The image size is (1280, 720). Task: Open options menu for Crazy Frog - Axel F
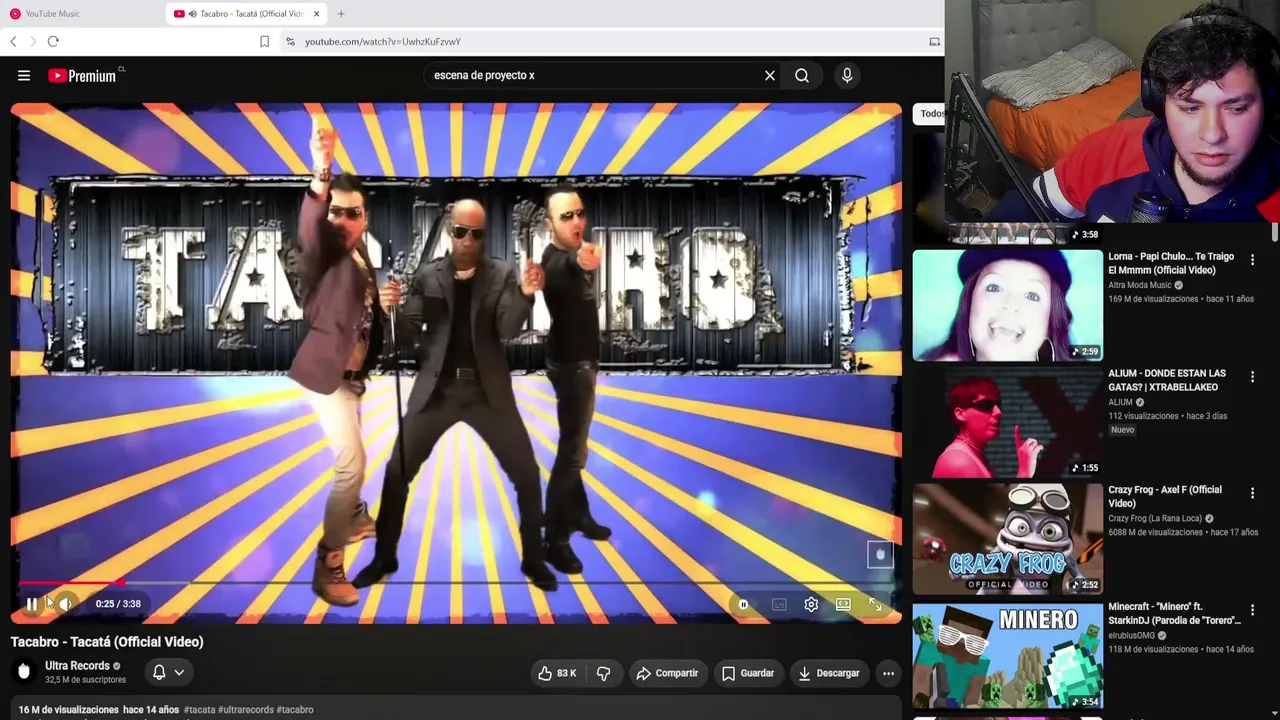click(1252, 493)
